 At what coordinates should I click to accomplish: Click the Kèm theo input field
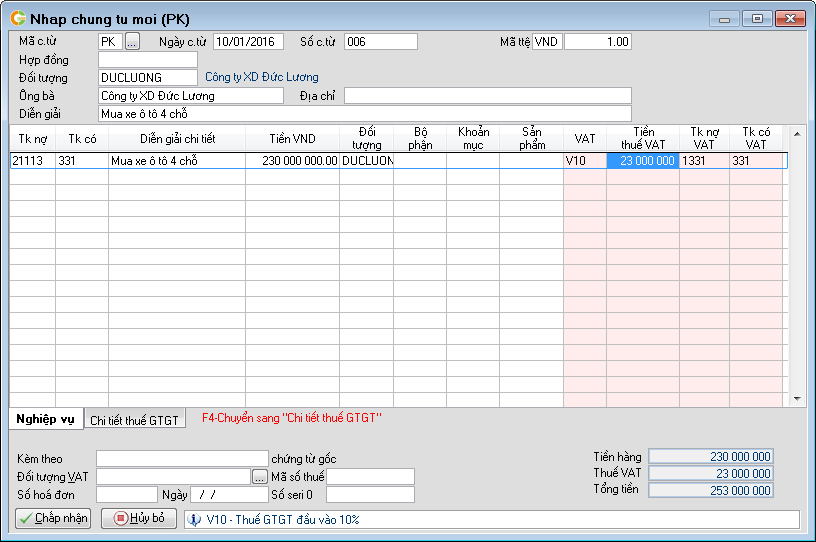point(182,459)
